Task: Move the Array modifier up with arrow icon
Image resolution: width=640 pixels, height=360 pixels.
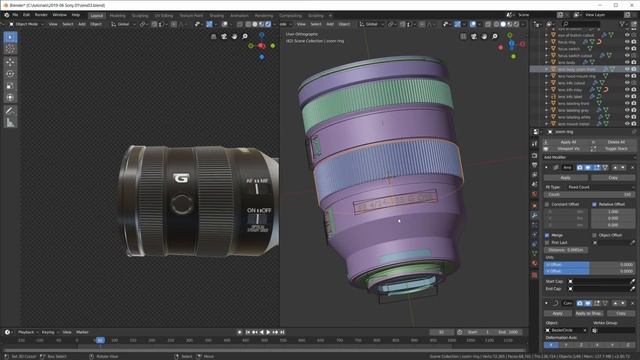Action: point(616,167)
